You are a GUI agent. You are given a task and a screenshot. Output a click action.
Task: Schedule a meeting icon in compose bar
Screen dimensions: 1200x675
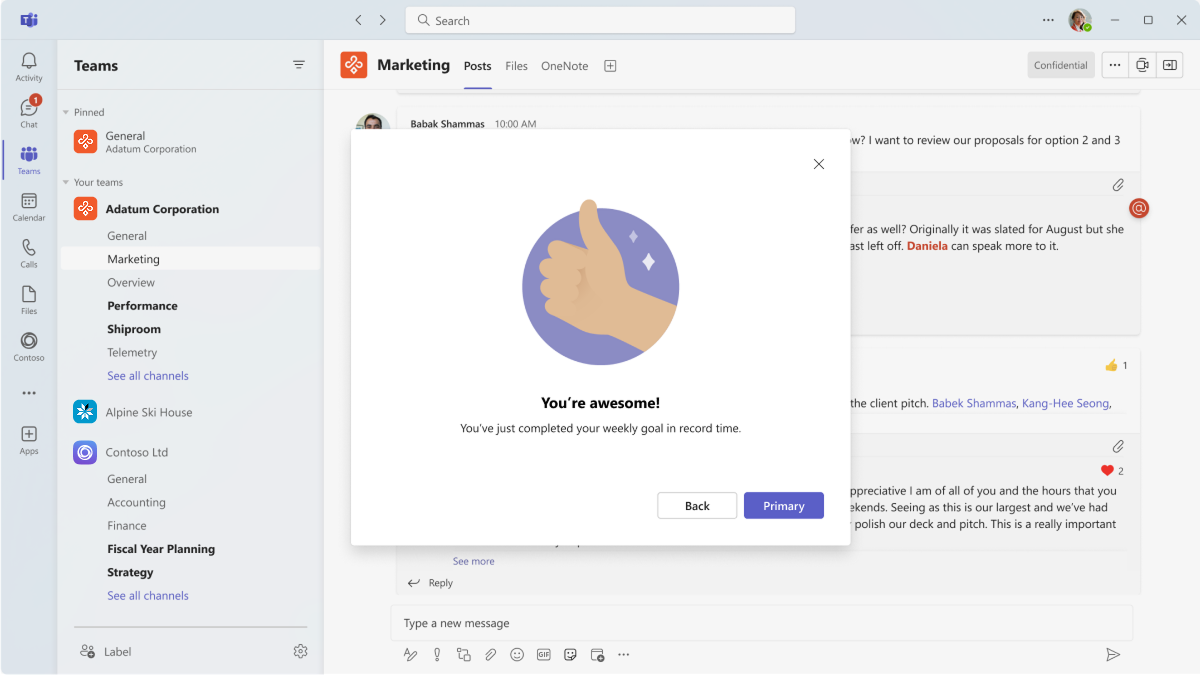pyautogui.click(x=597, y=655)
